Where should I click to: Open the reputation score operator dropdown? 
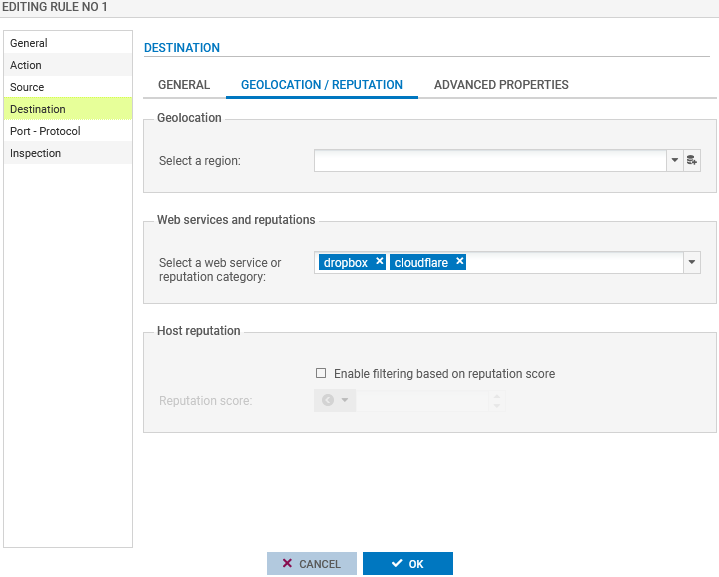click(x=334, y=400)
